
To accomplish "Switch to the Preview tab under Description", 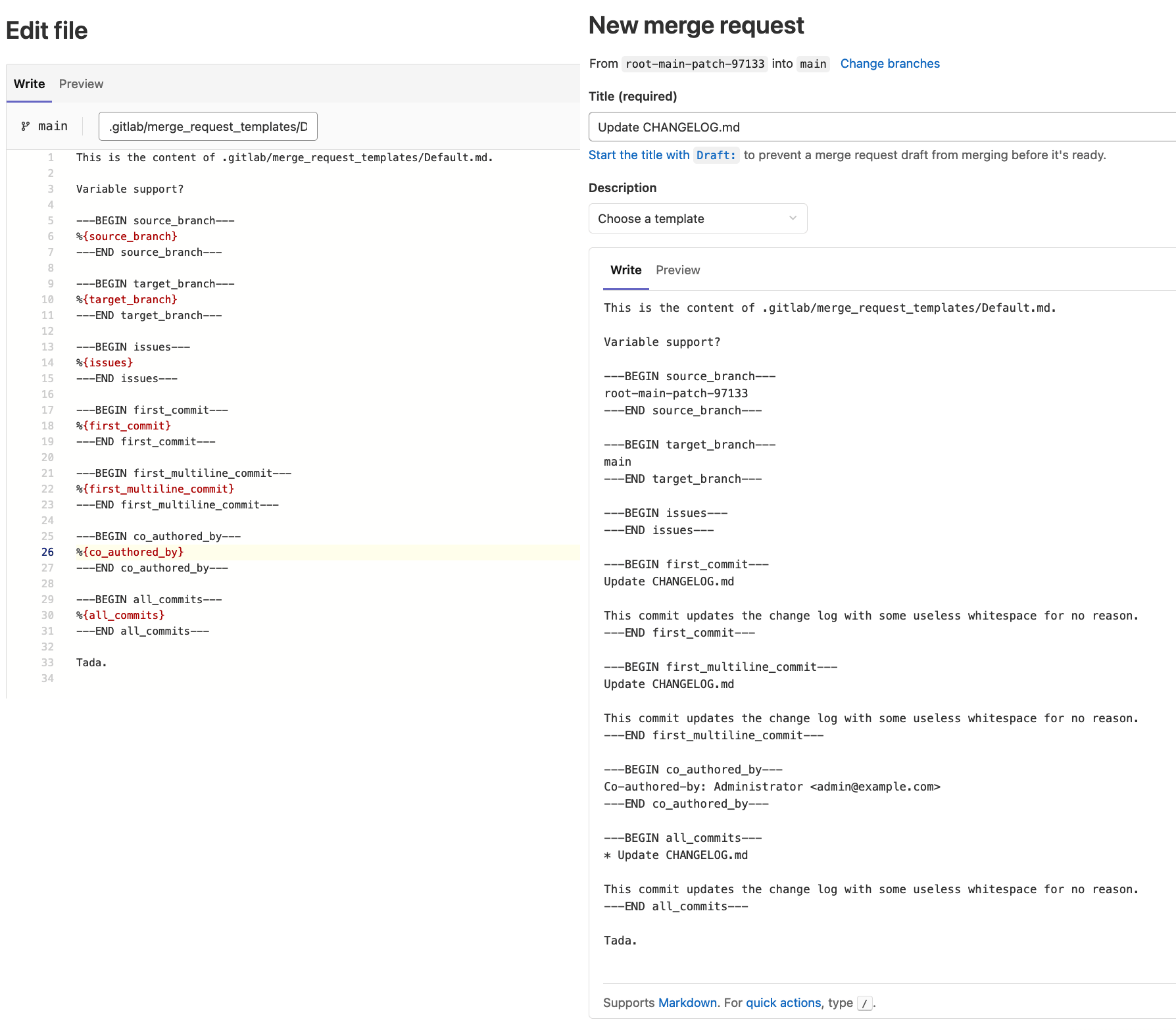I will coord(677,270).
